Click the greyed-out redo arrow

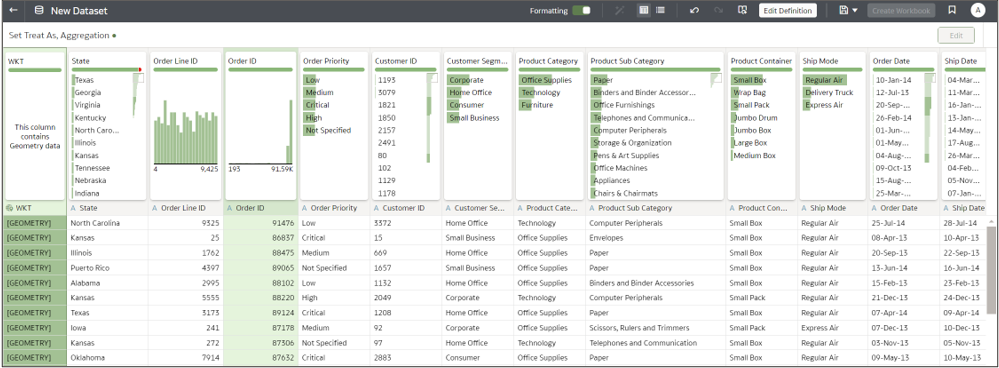click(718, 10)
